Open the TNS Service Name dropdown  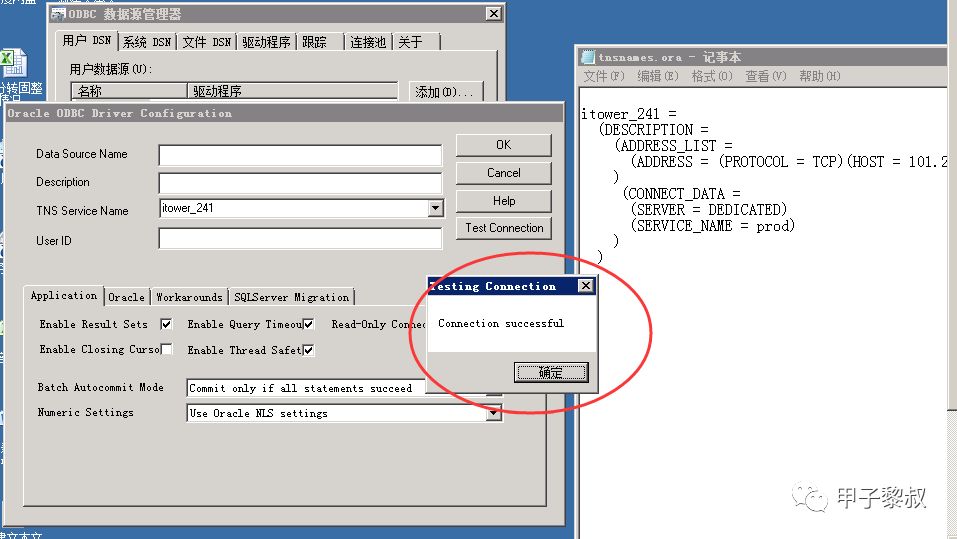tap(435, 208)
